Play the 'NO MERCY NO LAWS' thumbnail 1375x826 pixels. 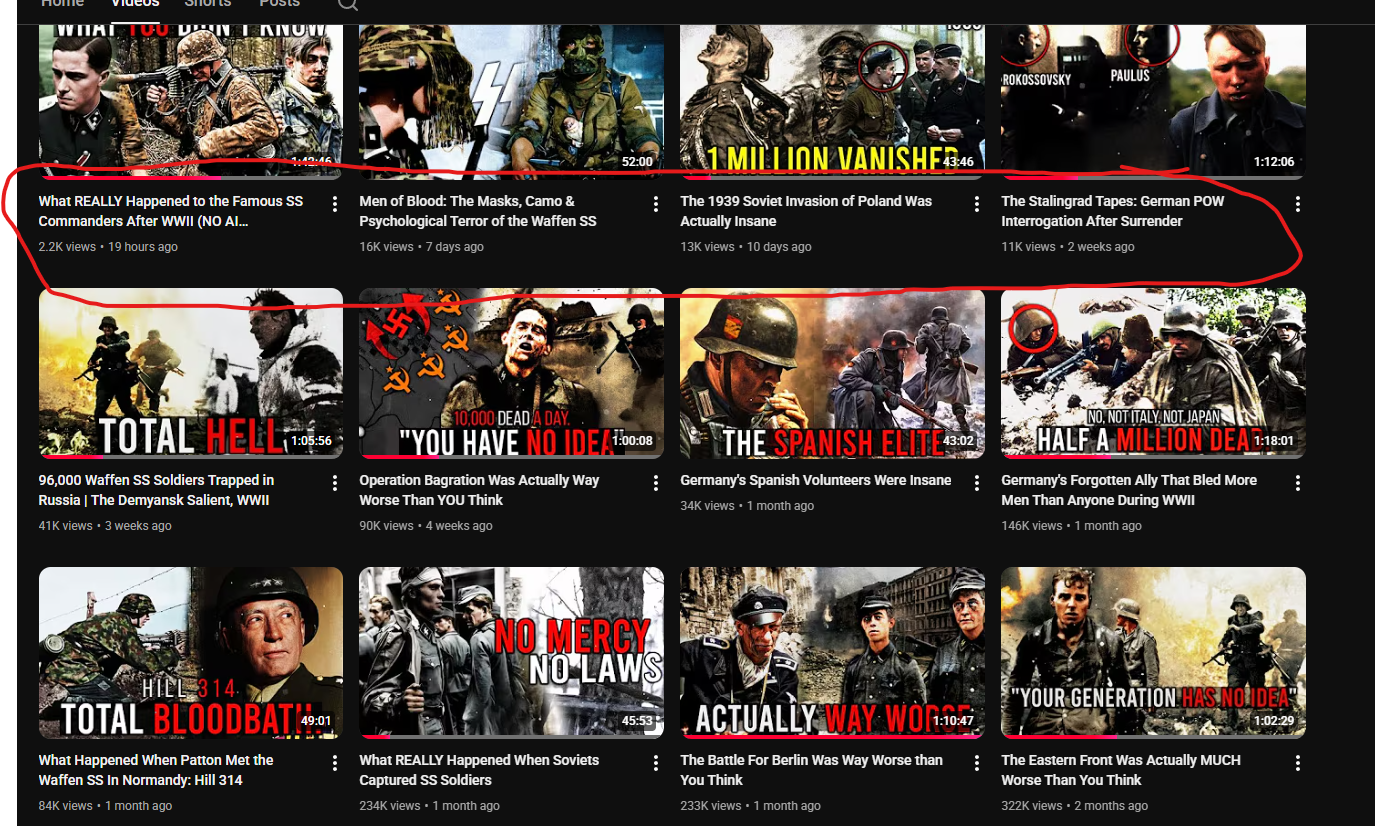(x=512, y=653)
